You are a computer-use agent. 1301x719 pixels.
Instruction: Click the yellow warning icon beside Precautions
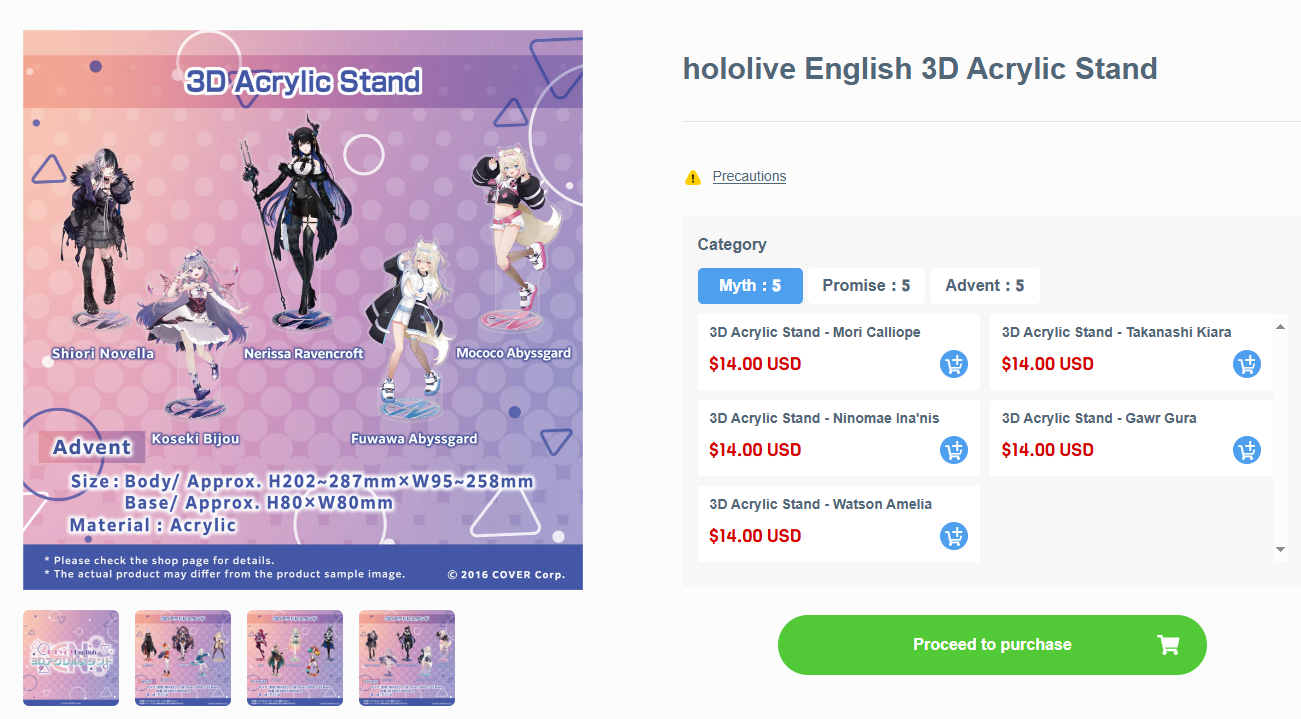(693, 177)
